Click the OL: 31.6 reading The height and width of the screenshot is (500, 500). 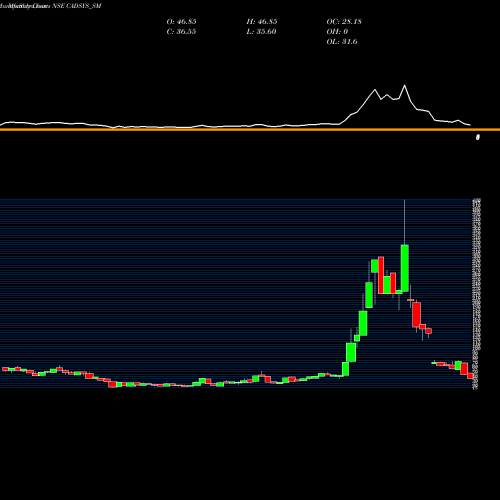coord(342,42)
